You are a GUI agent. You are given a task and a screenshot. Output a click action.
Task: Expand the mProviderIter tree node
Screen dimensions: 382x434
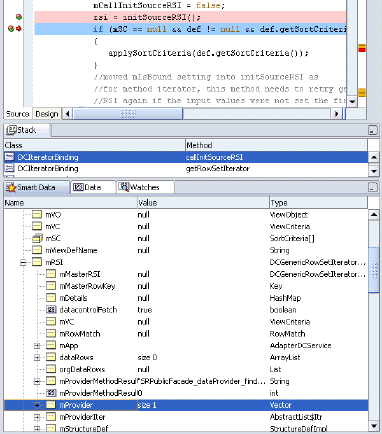[37, 417]
